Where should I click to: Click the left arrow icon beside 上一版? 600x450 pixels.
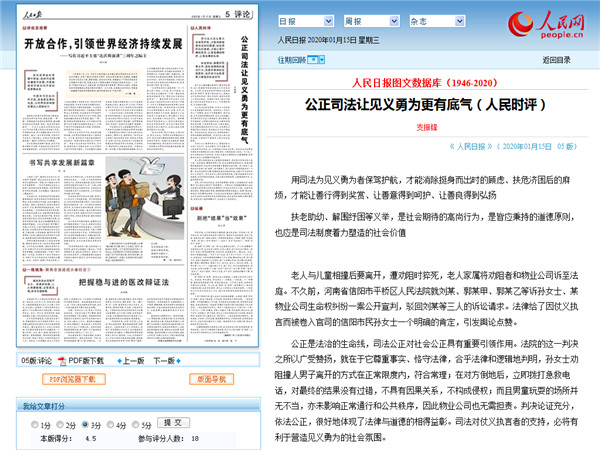pyautogui.click(x=119, y=361)
